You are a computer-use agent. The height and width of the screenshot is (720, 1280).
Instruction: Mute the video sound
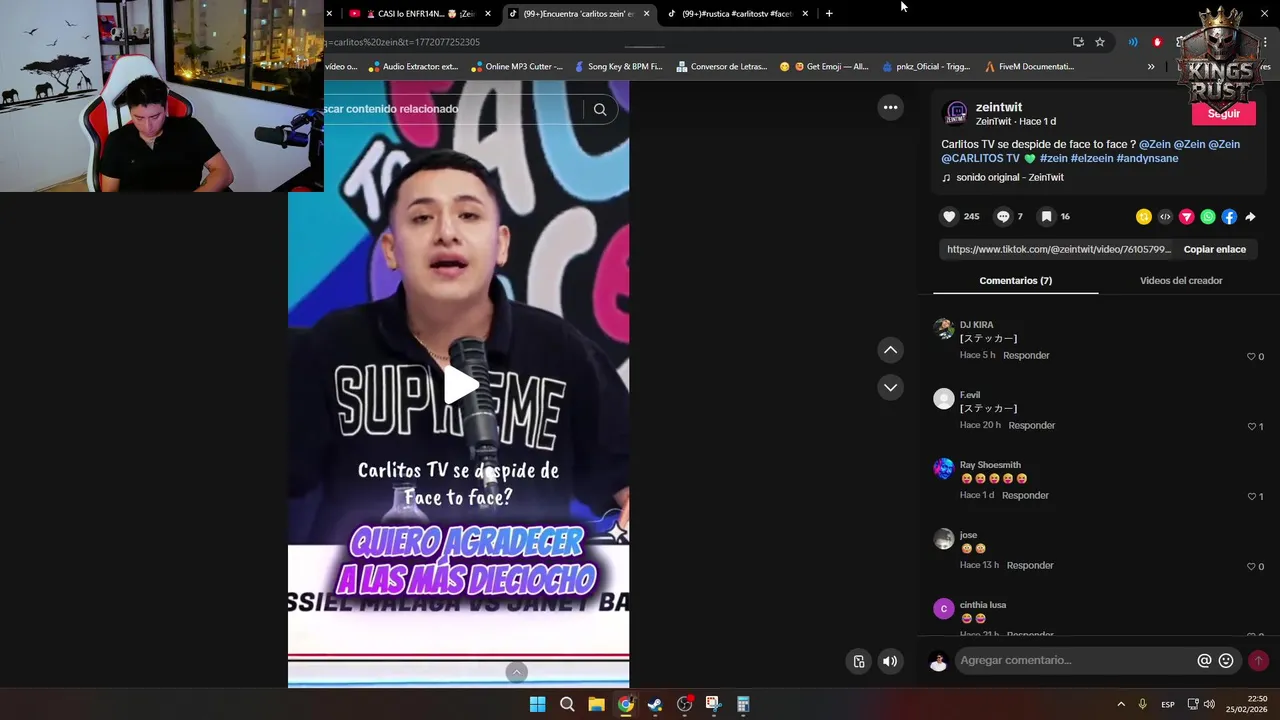point(890,661)
